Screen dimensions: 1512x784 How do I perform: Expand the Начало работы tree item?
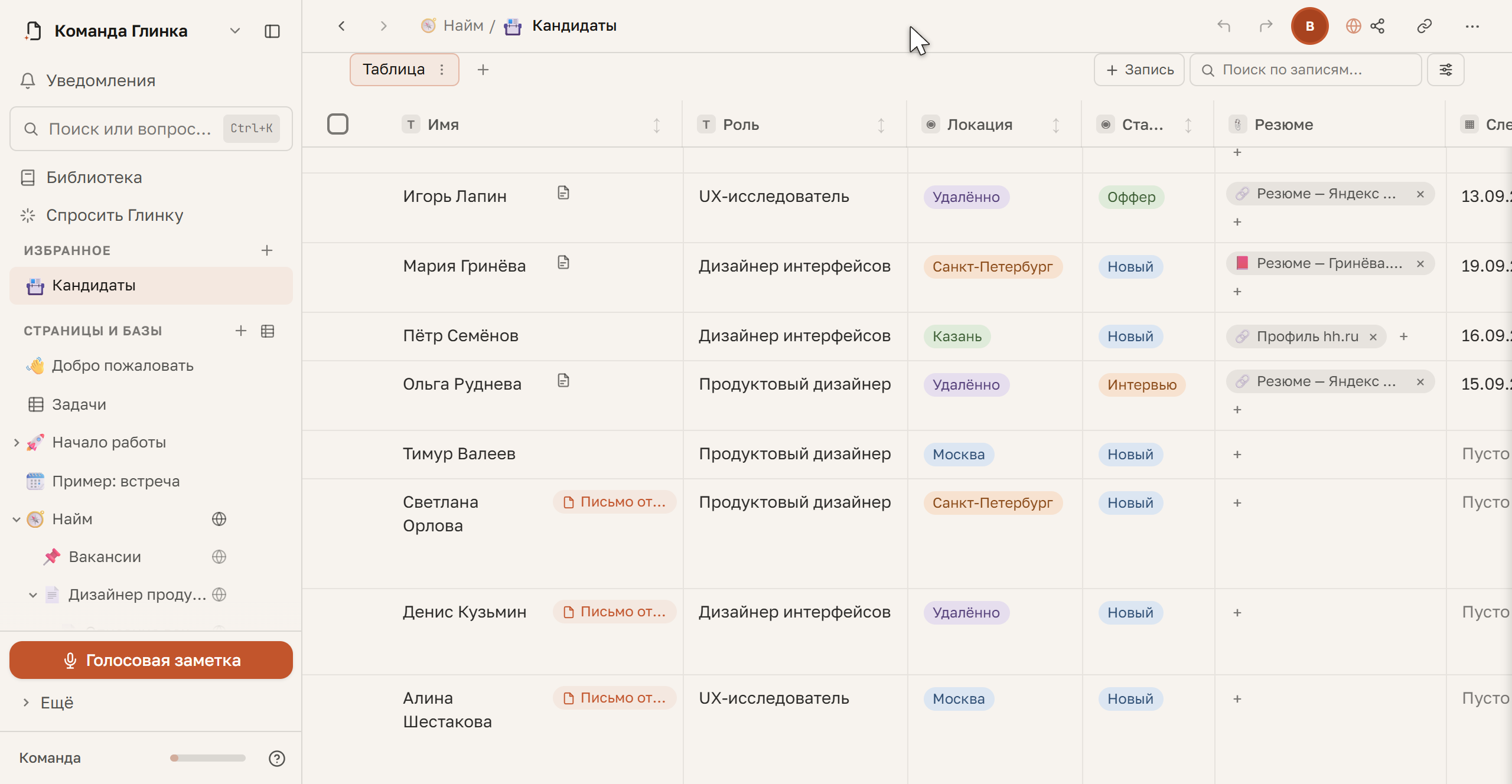(x=17, y=442)
